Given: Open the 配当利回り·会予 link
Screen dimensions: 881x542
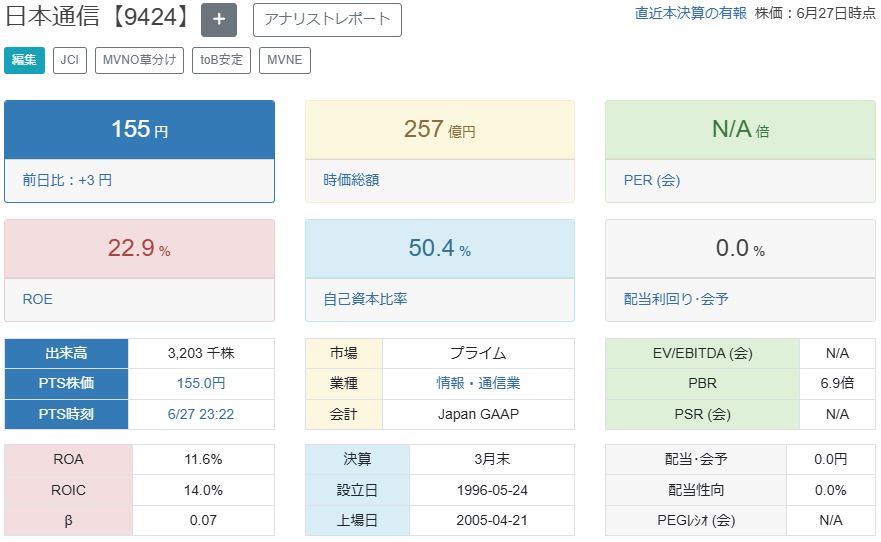Looking at the screenshot, I should click(x=676, y=299).
